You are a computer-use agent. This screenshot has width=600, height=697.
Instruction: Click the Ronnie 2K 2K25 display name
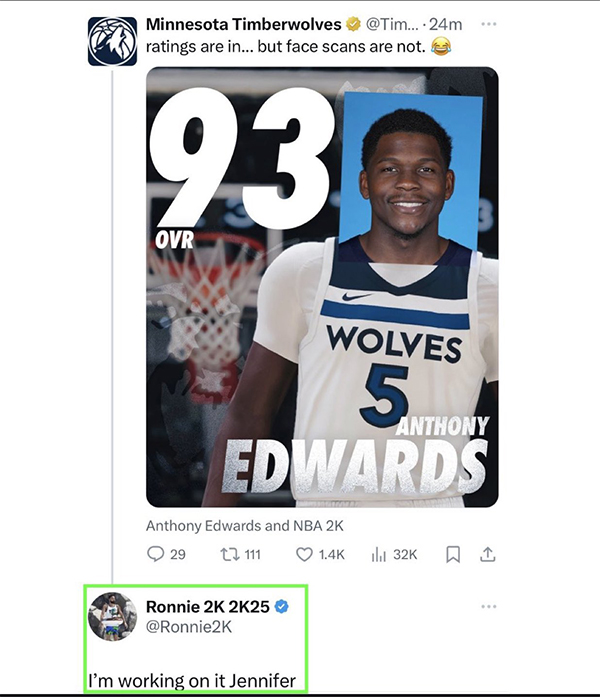(x=208, y=606)
